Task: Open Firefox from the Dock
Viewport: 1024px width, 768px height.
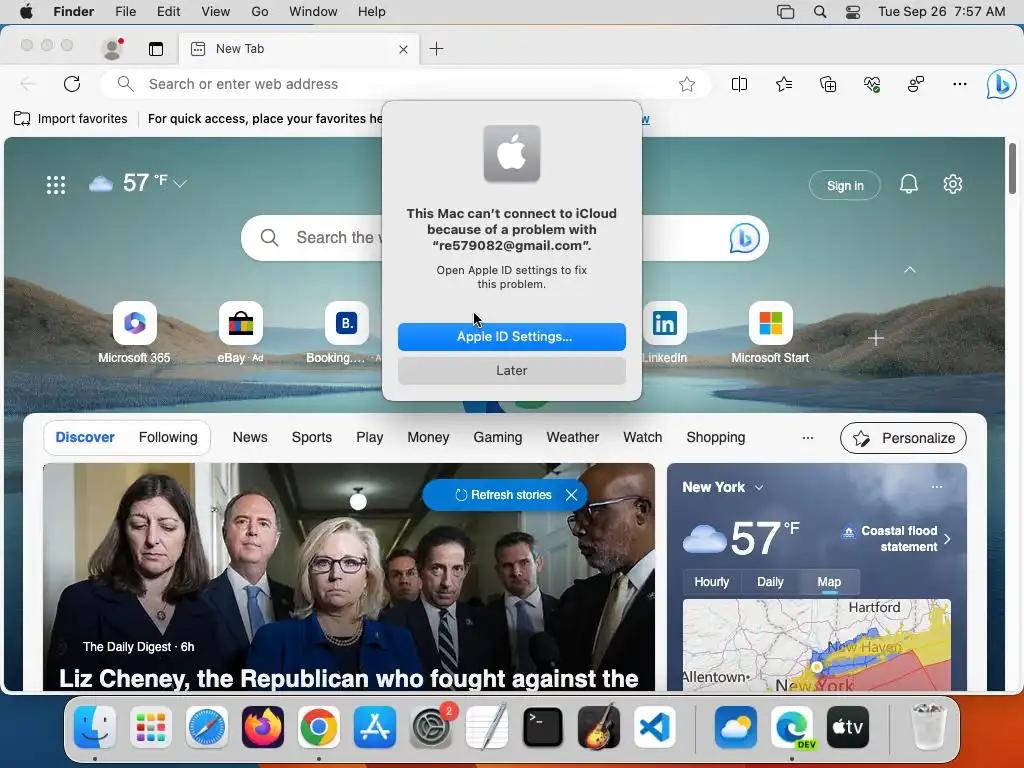Action: point(263,727)
